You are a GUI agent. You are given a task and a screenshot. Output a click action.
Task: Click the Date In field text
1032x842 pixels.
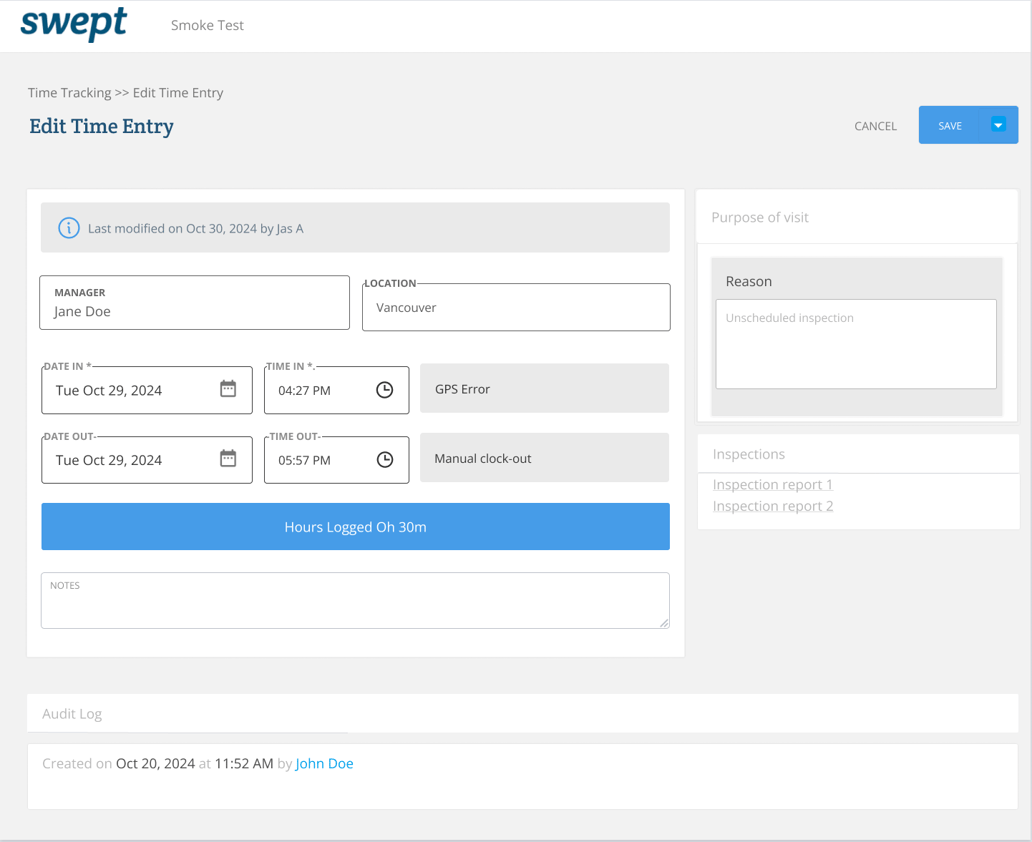(x=109, y=391)
